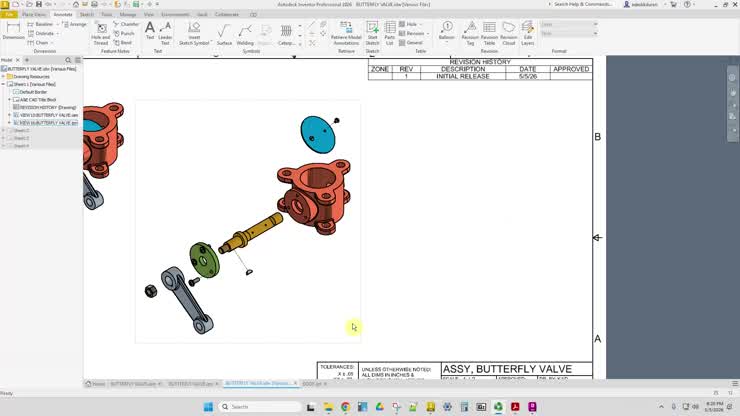Viewport: 740px width, 416px height.
Task: Click the Home icon in quick access toolbar
Action: 76,4
